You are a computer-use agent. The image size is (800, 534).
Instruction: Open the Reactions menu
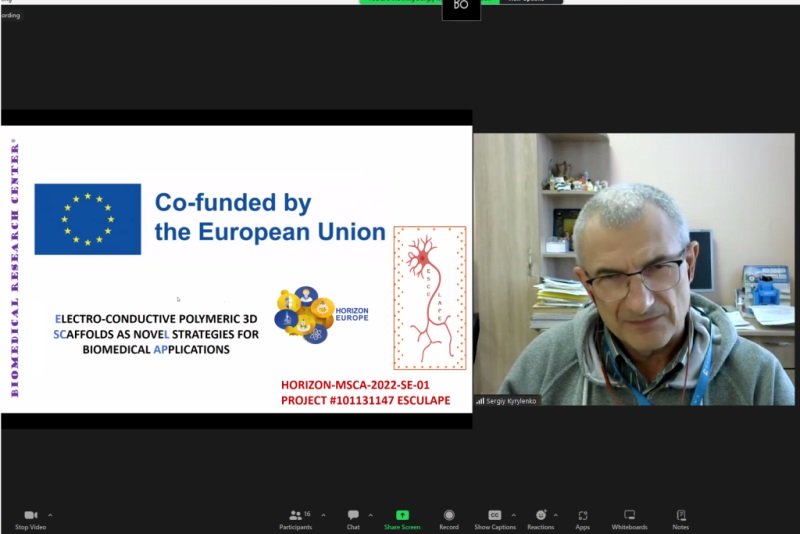coord(540,520)
